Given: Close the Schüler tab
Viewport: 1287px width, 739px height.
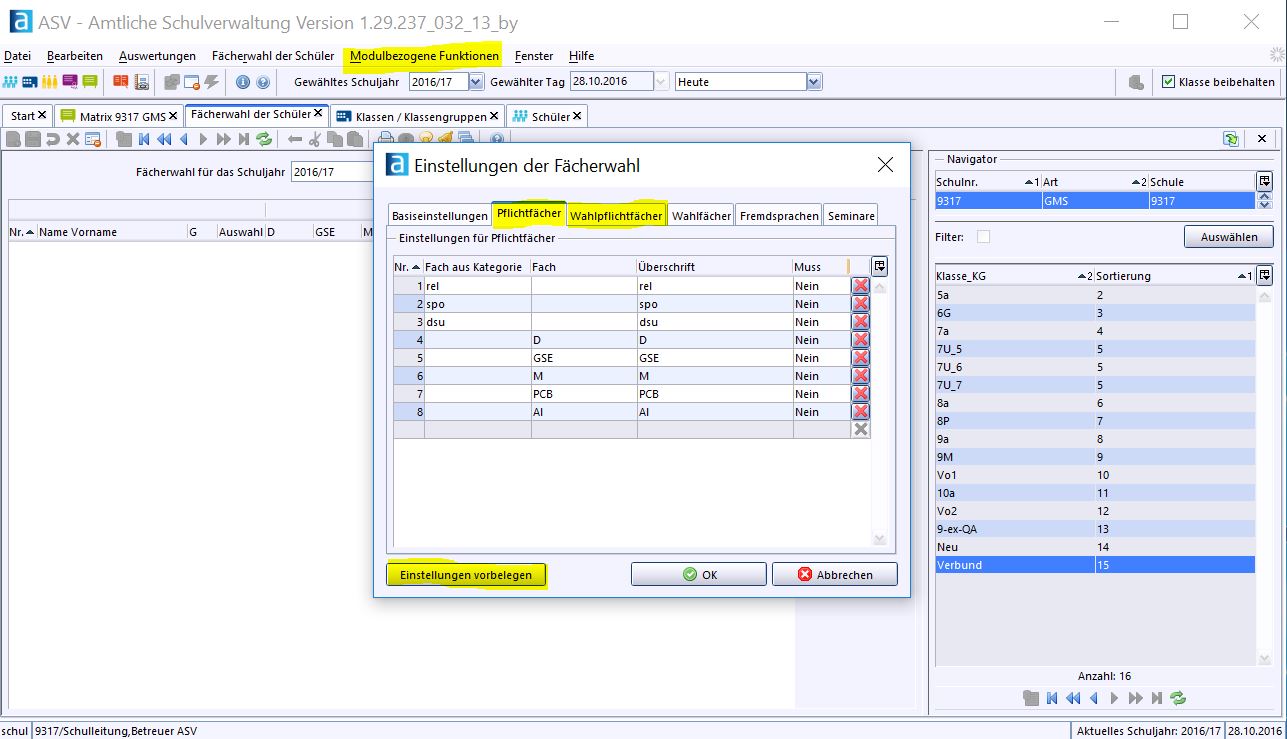Looking at the screenshot, I should point(576,116).
